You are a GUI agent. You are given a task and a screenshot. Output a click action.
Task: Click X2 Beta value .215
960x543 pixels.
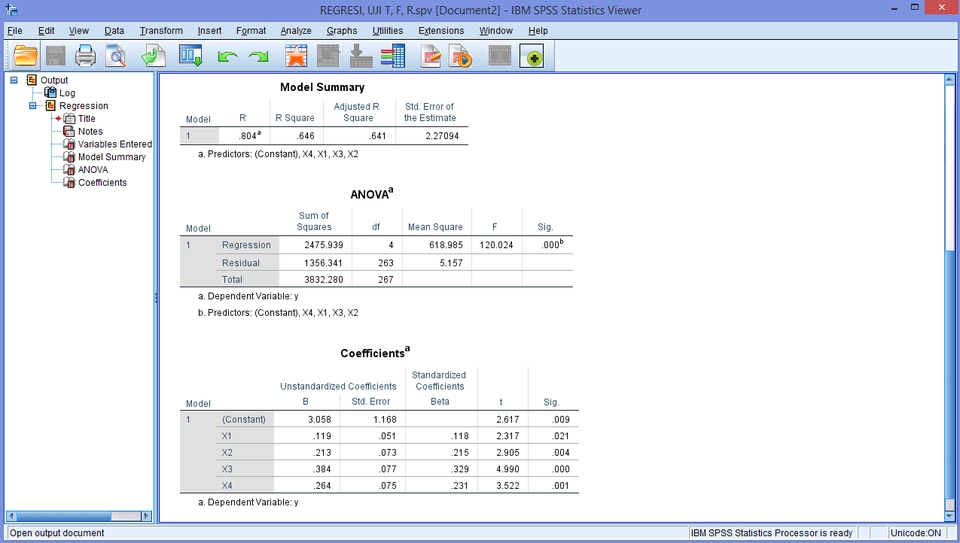click(x=460, y=452)
